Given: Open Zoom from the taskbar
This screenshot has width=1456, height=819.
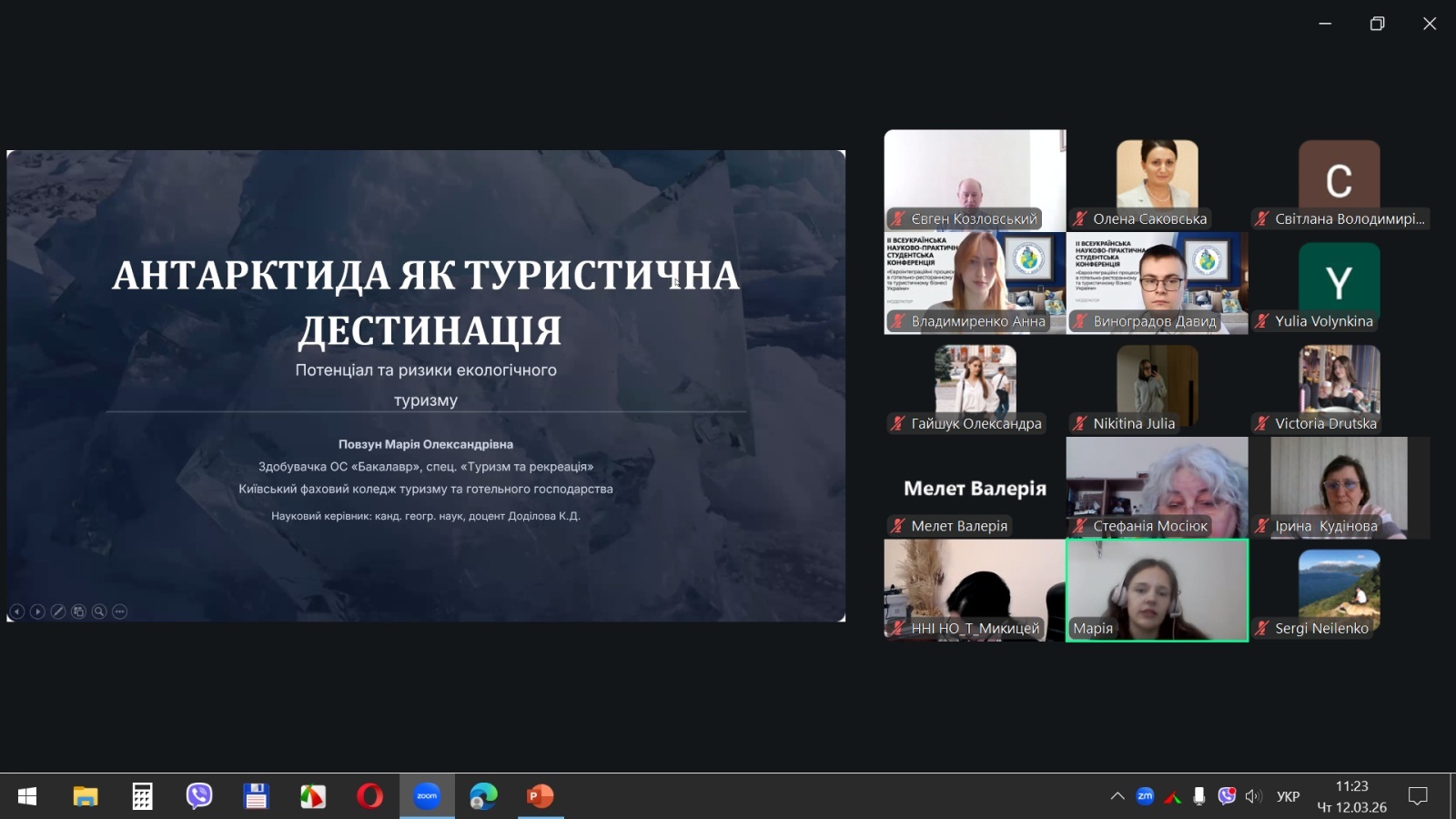Looking at the screenshot, I should pyautogui.click(x=427, y=796).
